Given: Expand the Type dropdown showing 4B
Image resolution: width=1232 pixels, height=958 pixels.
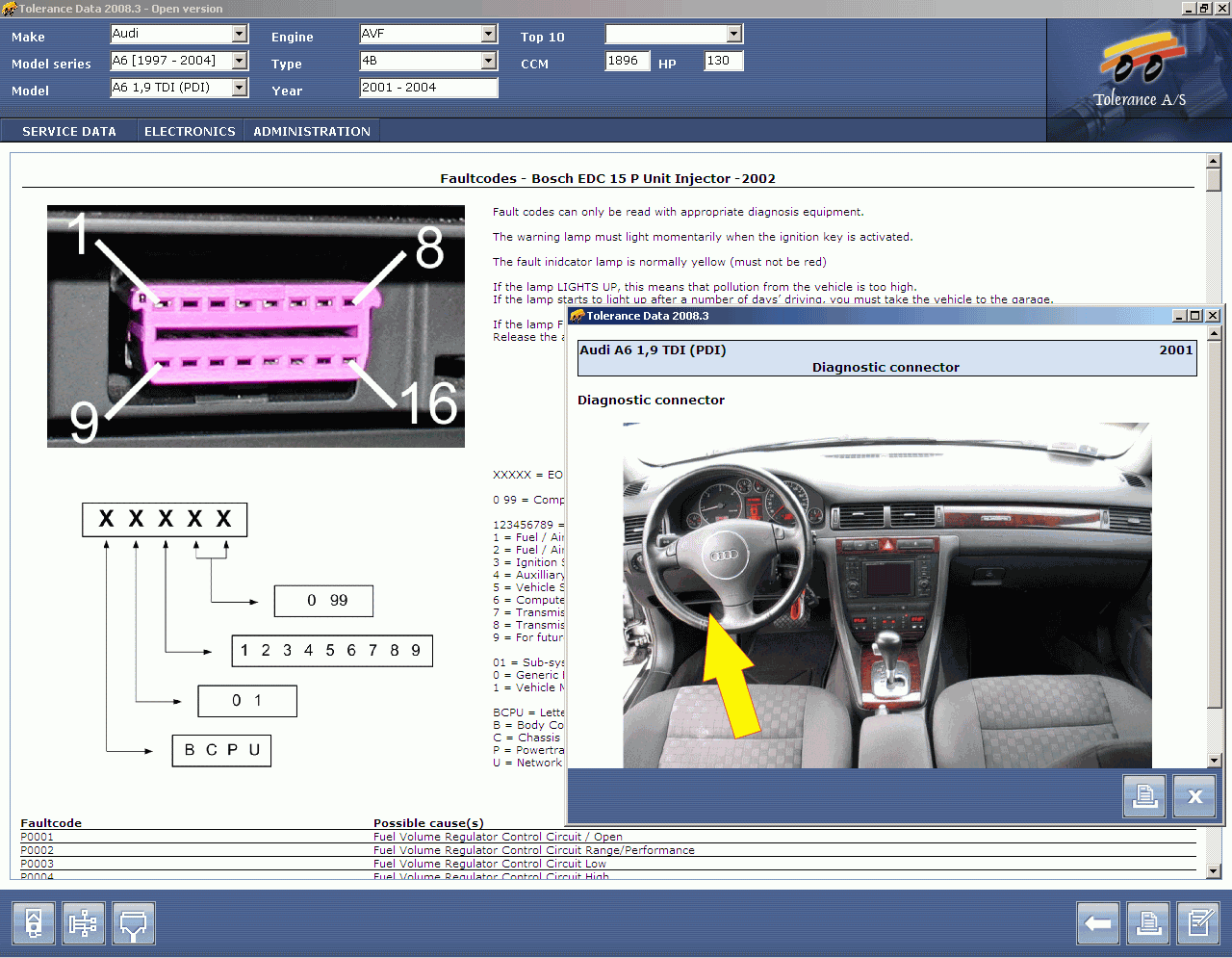Looking at the screenshot, I should tap(489, 61).
